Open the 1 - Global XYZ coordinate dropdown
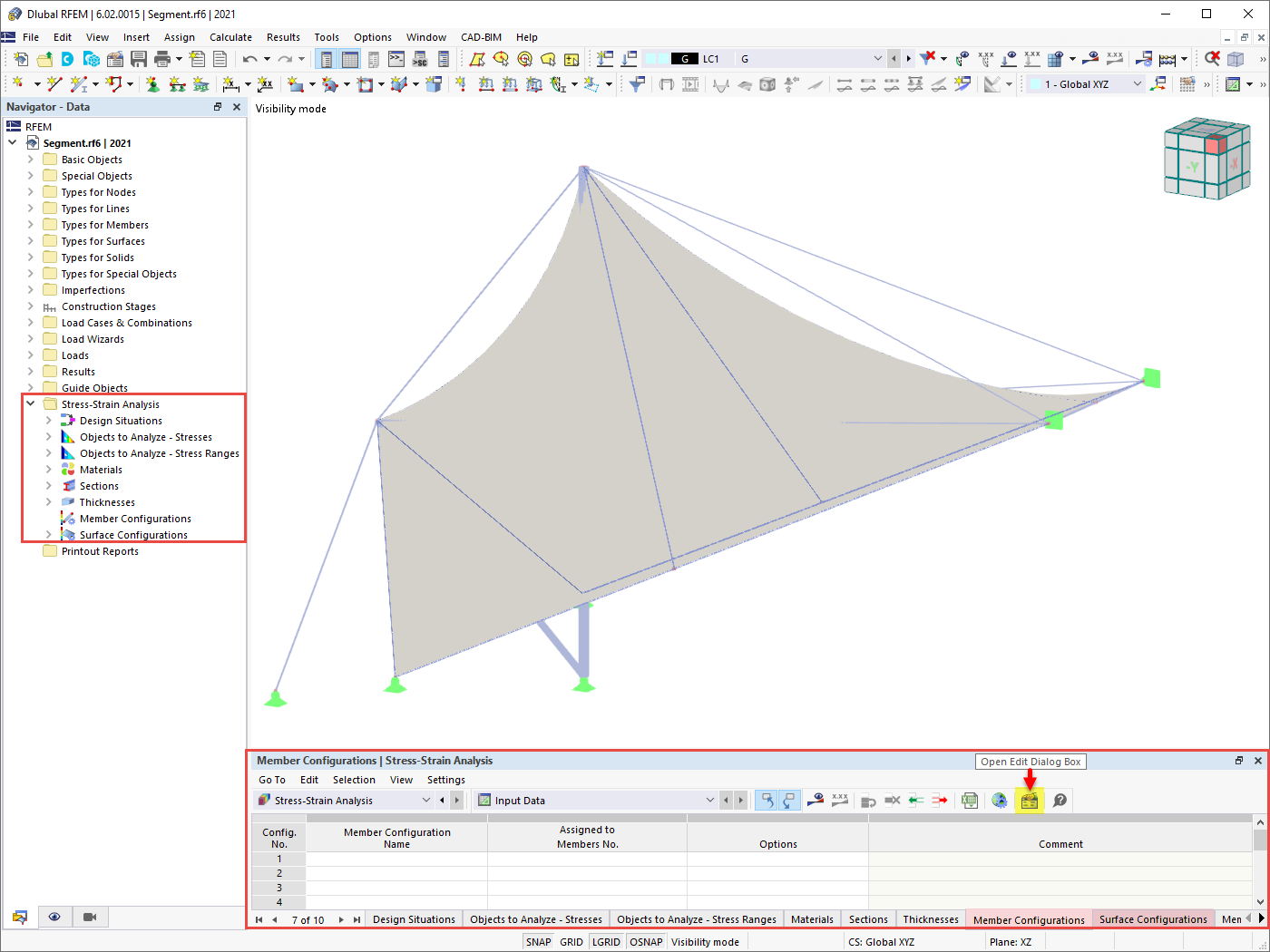 (x=1137, y=84)
